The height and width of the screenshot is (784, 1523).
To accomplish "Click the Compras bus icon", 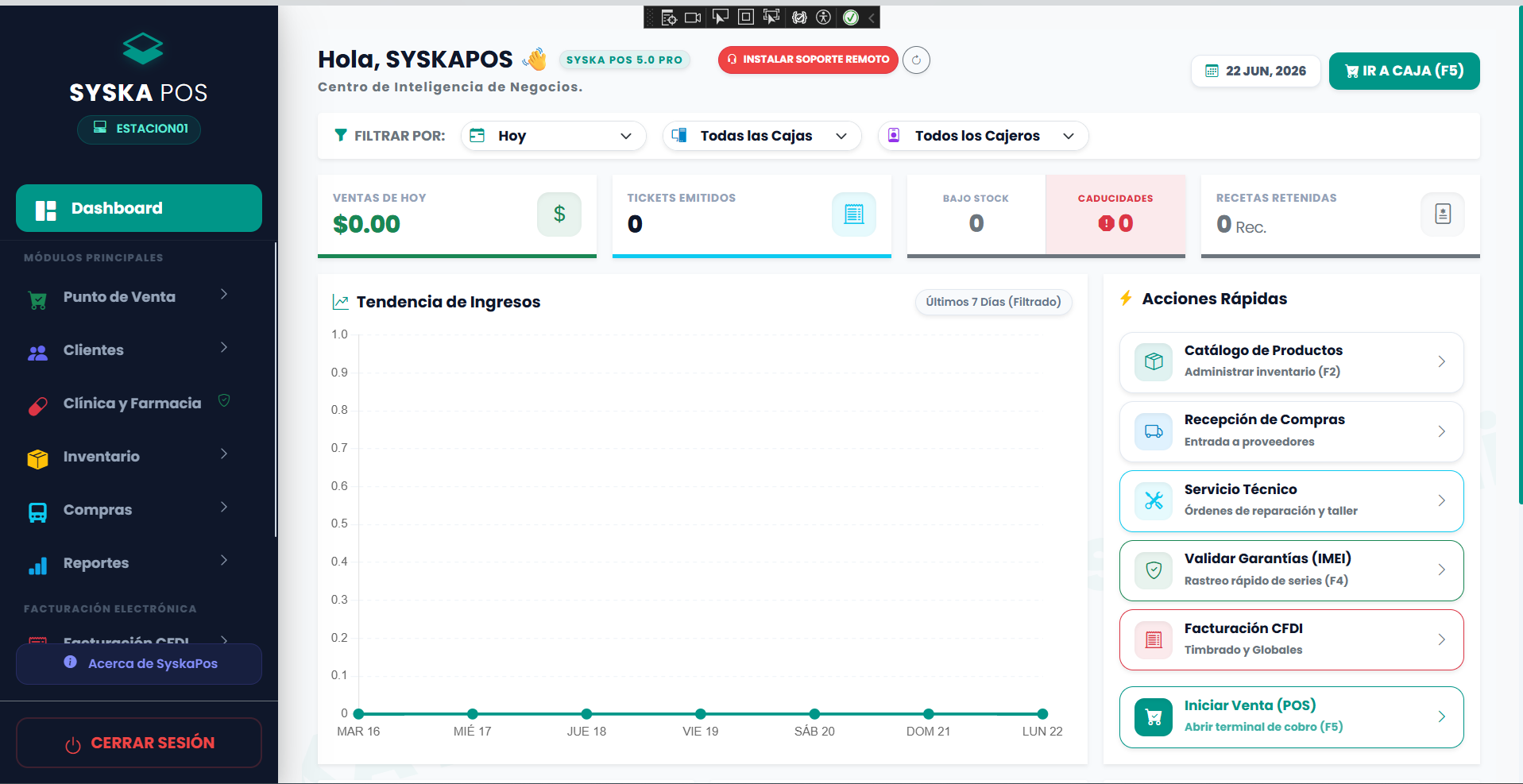I will click(37, 512).
